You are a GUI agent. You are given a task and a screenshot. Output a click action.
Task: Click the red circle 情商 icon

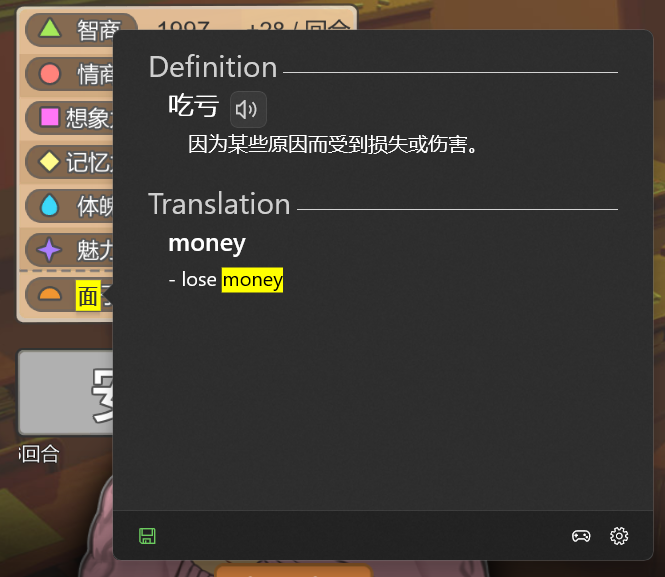49,73
